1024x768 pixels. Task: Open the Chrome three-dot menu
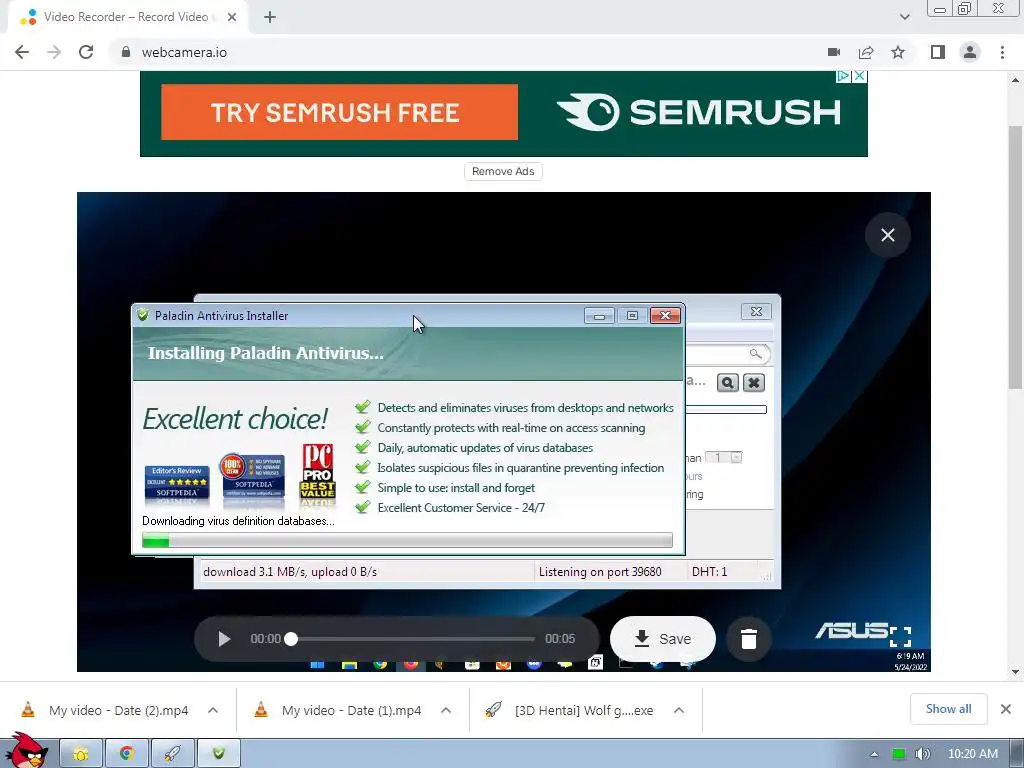[1002, 52]
